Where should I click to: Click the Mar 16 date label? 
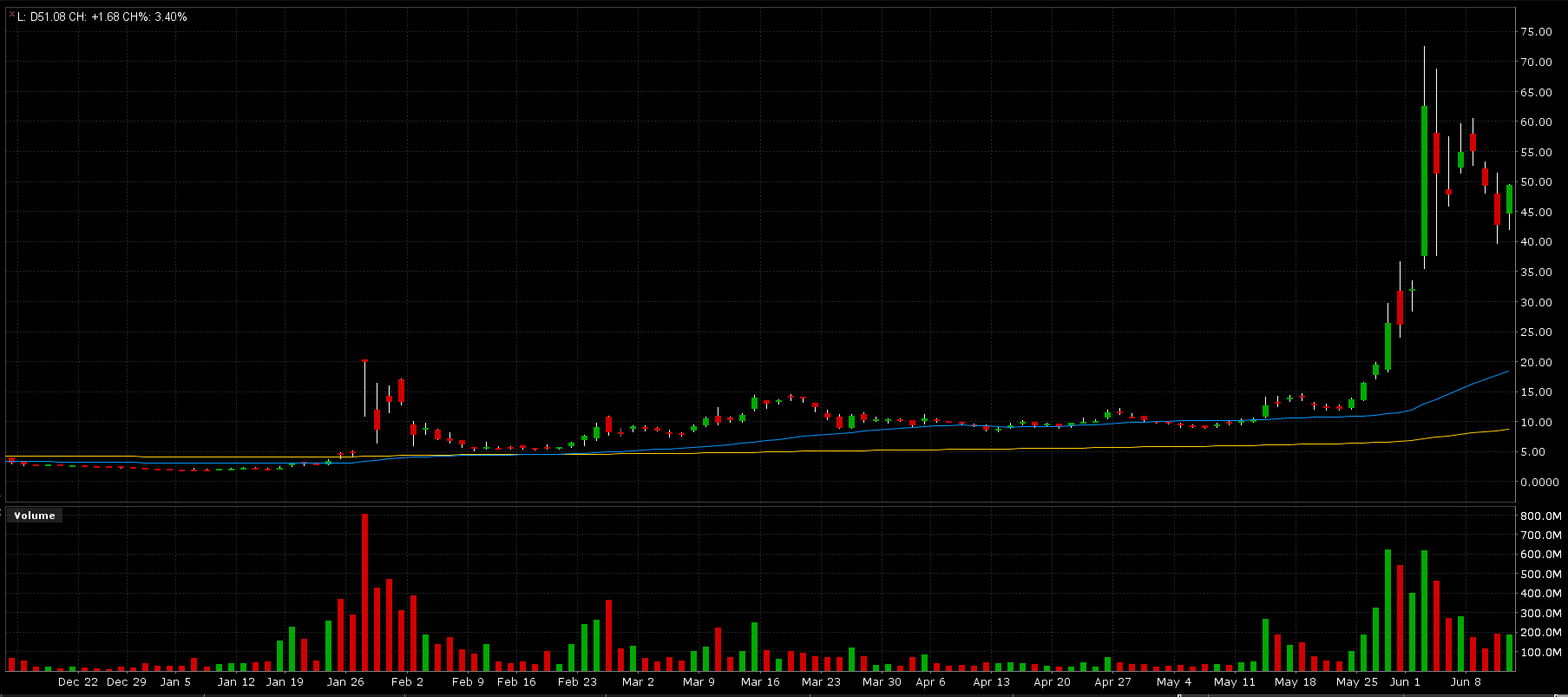click(760, 682)
